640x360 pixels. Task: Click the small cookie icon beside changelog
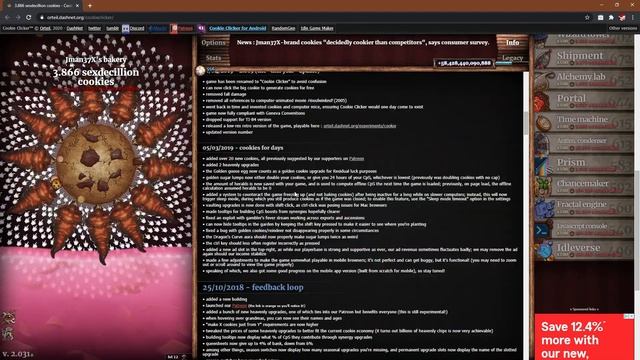[200, 71]
